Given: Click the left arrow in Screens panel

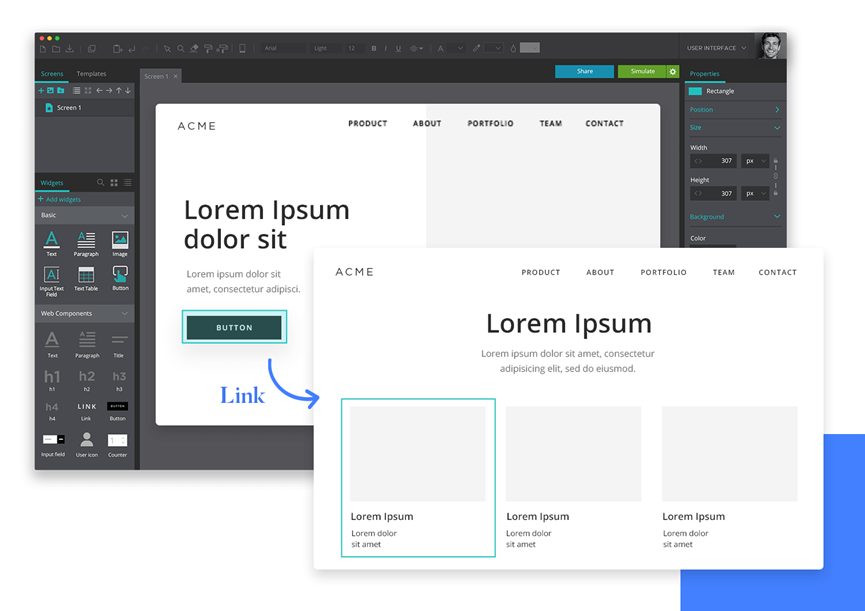Looking at the screenshot, I should (99, 90).
